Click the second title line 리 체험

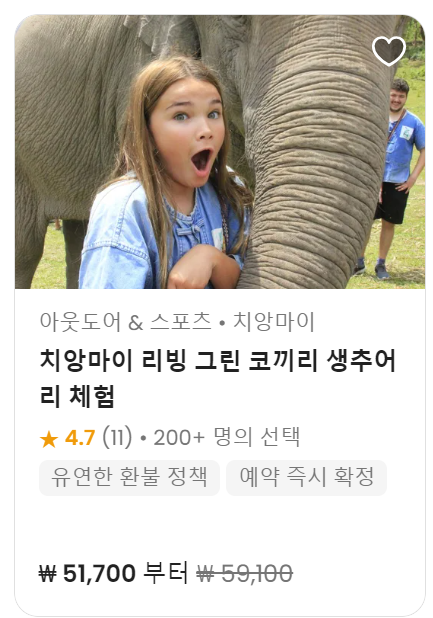[x=77, y=396]
